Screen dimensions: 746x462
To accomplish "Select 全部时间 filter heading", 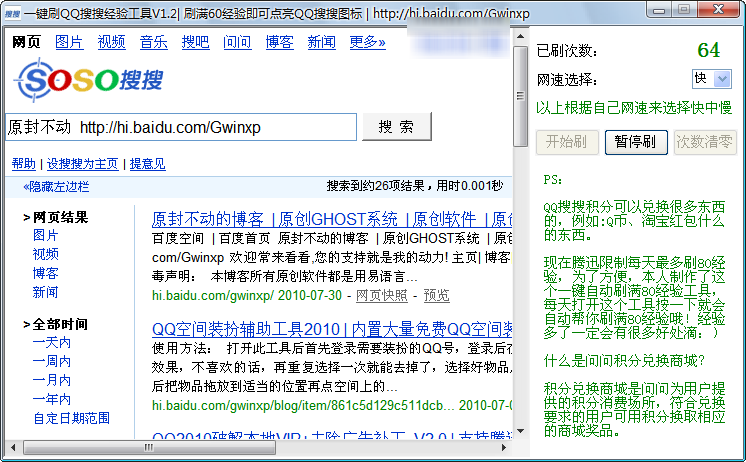I will click(x=60, y=324).
